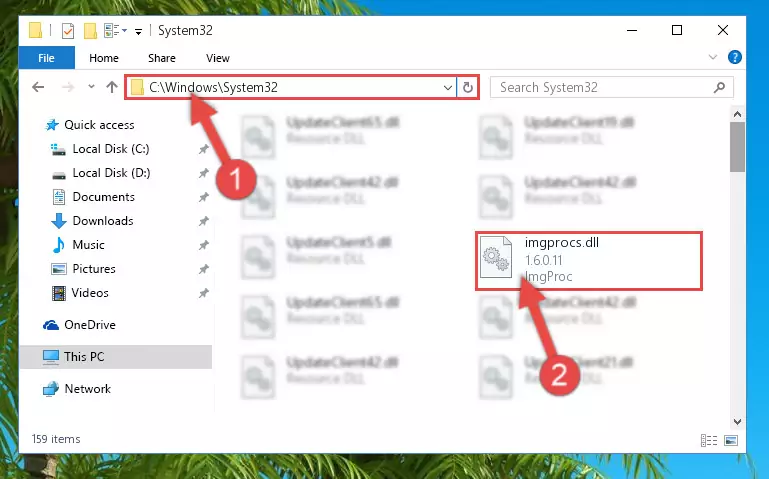
Task: Open the File ribbon tab
Action: 47,58
